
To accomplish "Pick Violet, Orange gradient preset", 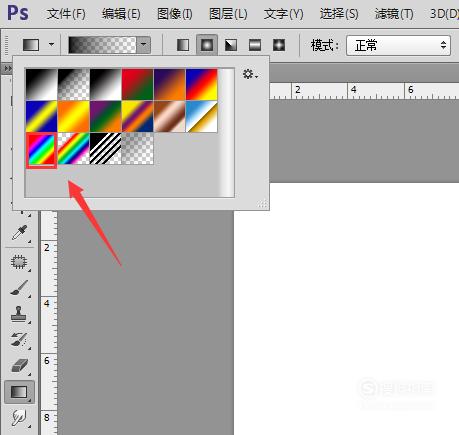I will [x=169, y=84].
